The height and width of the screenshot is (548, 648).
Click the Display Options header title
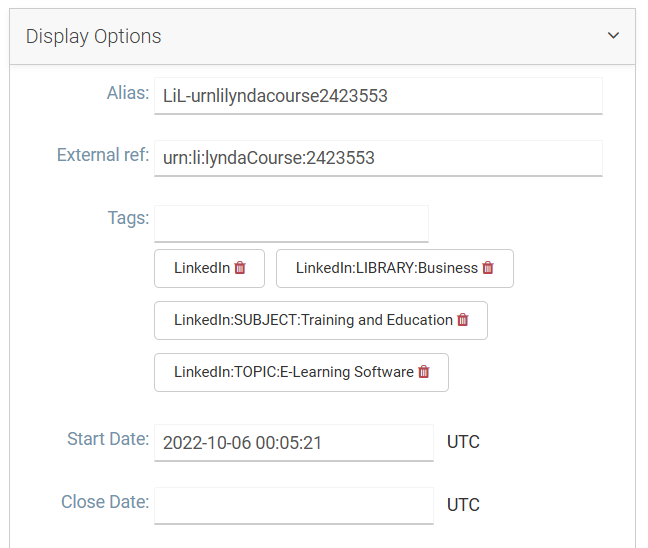point(94,37)
